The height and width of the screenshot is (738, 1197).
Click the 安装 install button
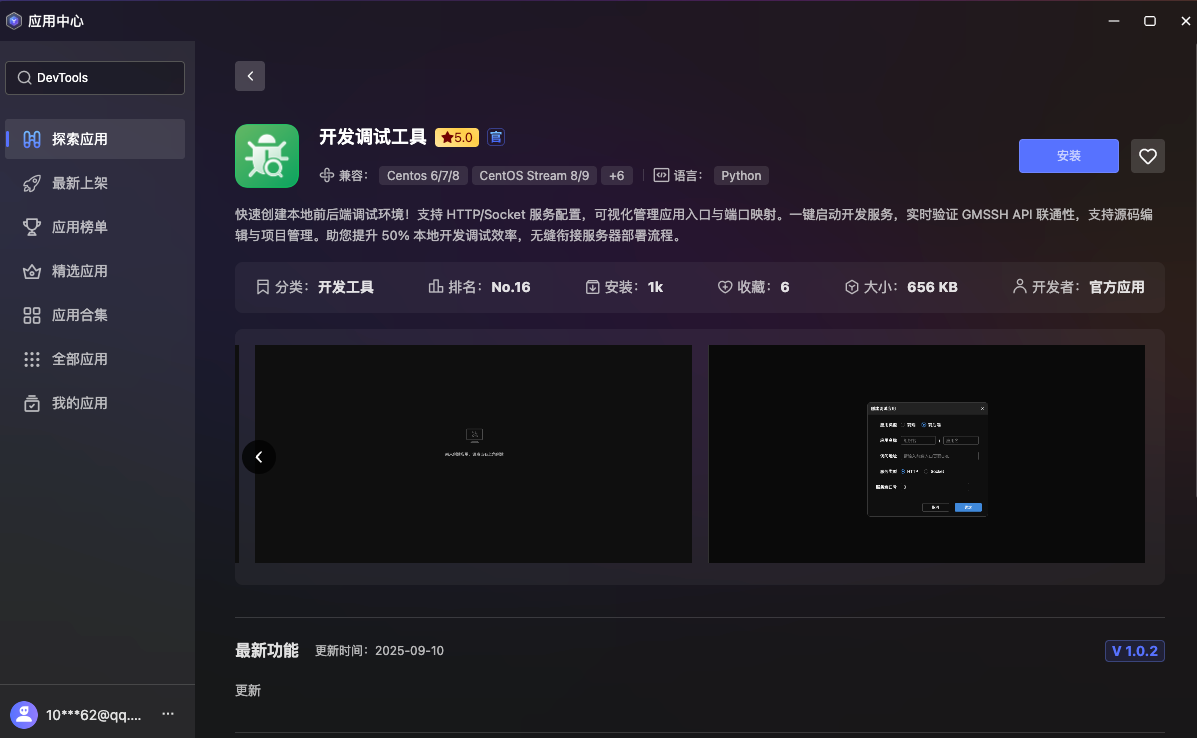(1068, 156)
